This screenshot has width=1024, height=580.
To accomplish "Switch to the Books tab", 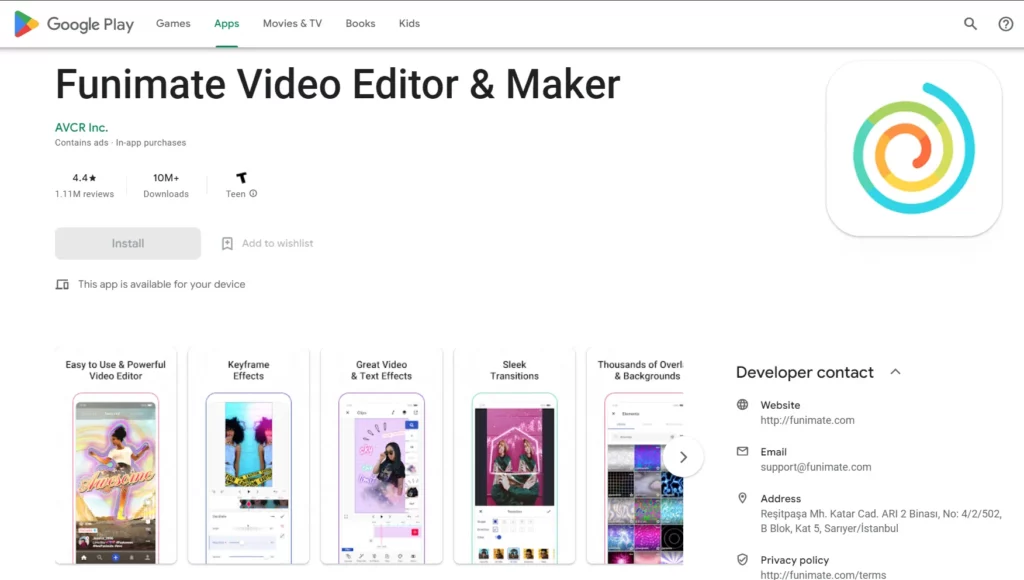I will tap(360, 24).
